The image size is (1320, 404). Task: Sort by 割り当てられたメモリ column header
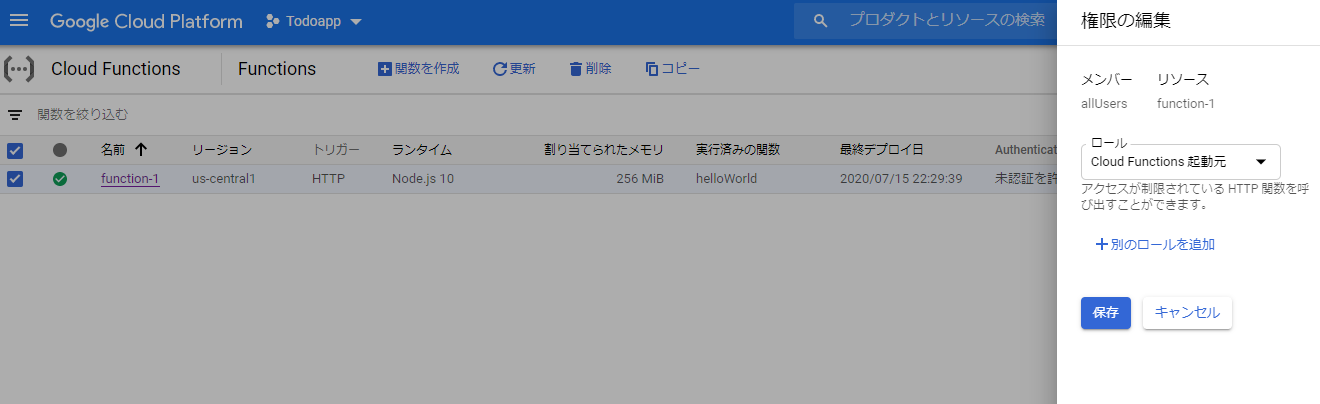[604, 150]
